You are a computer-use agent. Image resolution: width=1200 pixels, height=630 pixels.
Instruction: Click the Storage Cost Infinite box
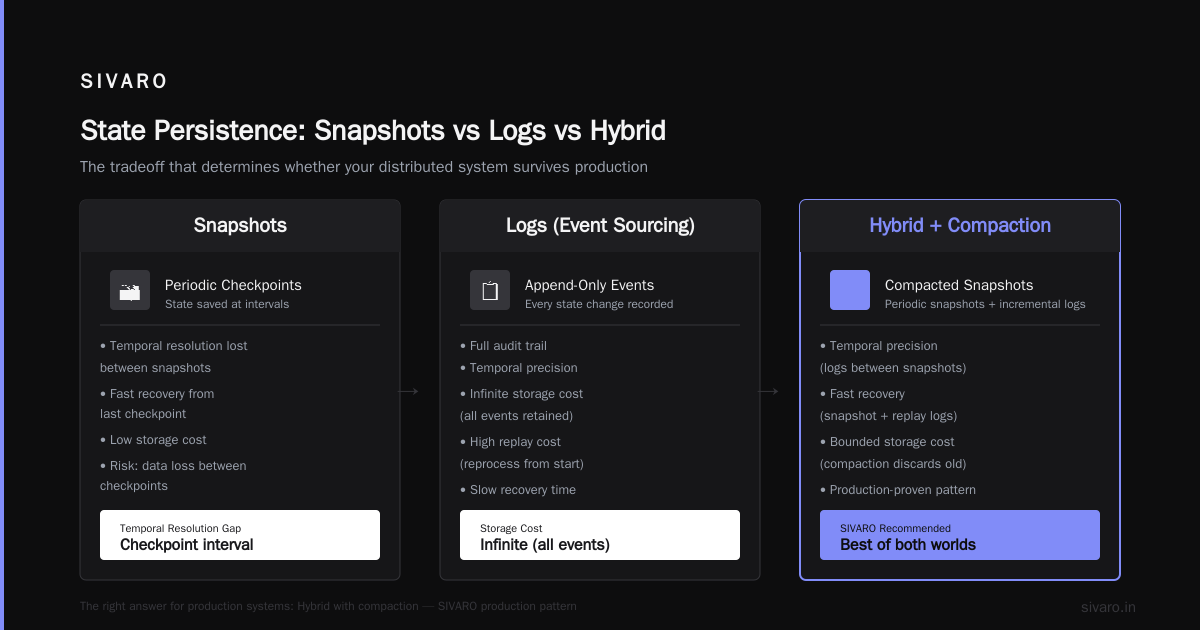click(x=600, y=535)
